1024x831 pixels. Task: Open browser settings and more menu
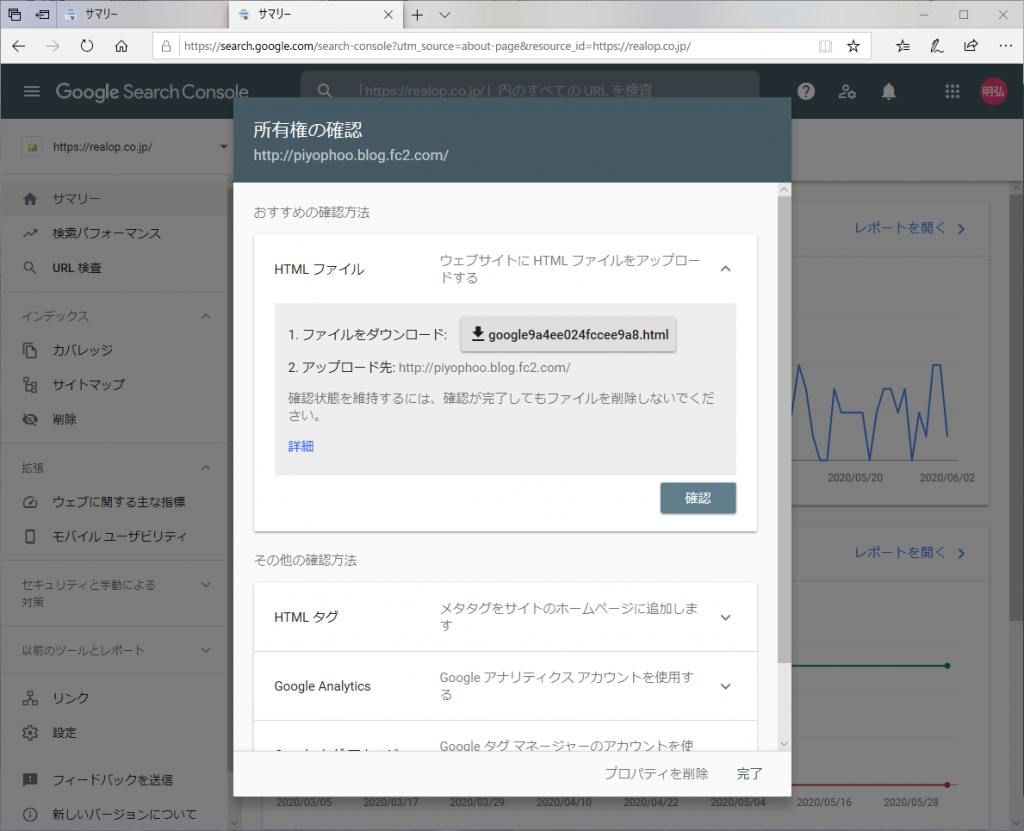pyautogui.click(x=1005, y=46)
